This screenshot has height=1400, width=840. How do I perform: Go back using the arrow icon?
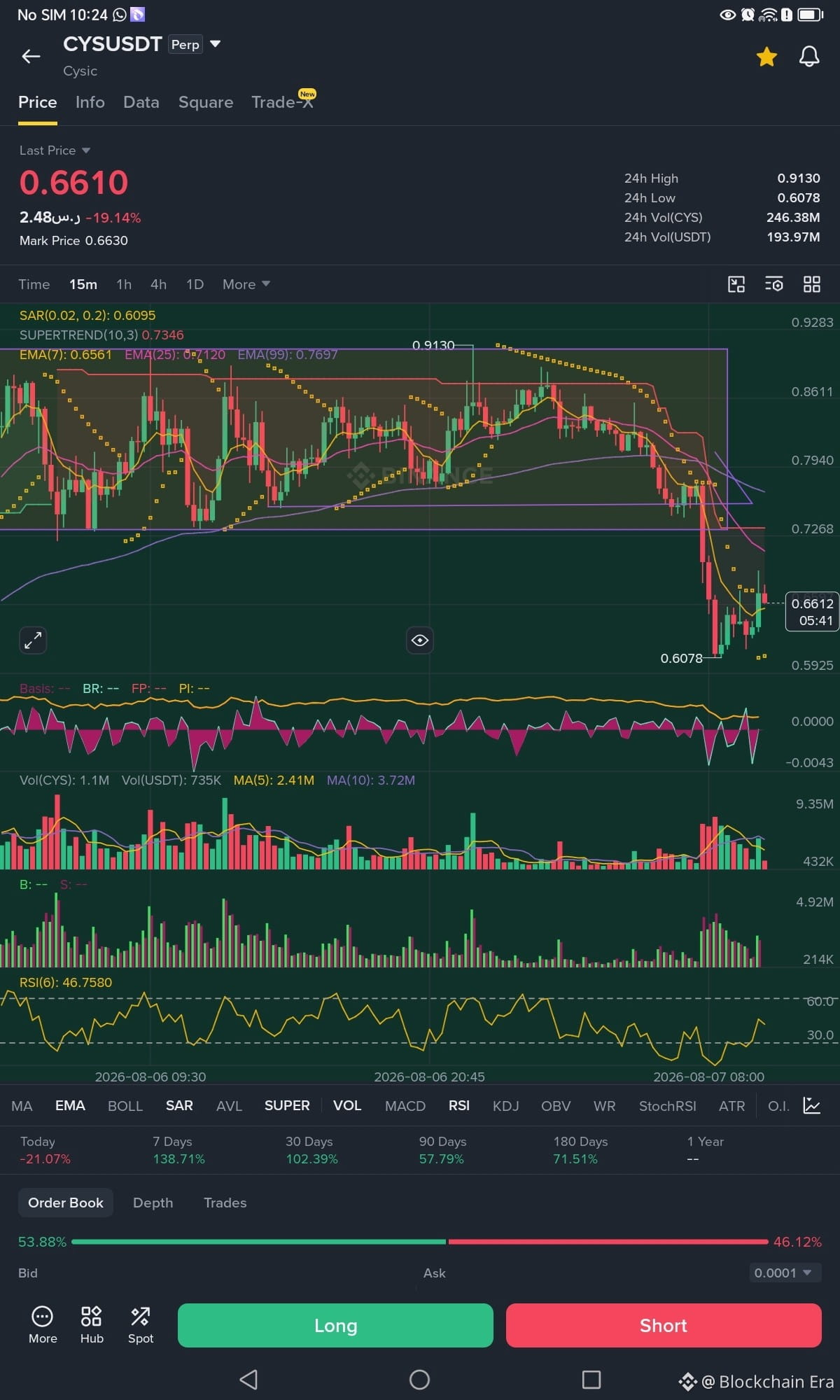tap(31, 56)
